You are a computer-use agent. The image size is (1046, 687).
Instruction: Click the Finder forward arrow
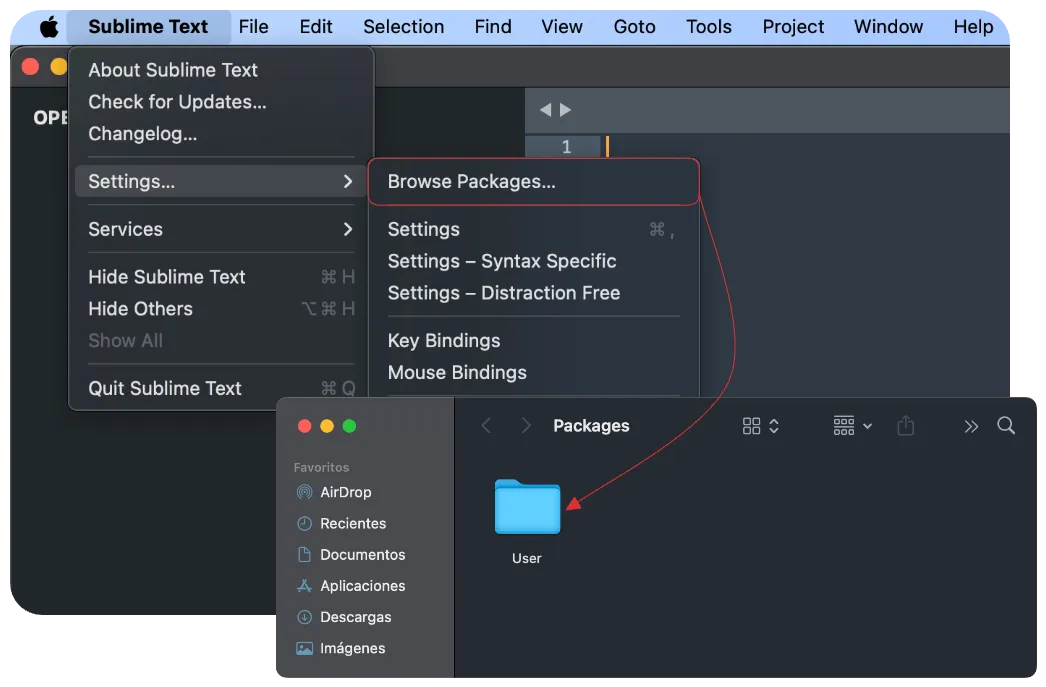click(x=526, y=426)
